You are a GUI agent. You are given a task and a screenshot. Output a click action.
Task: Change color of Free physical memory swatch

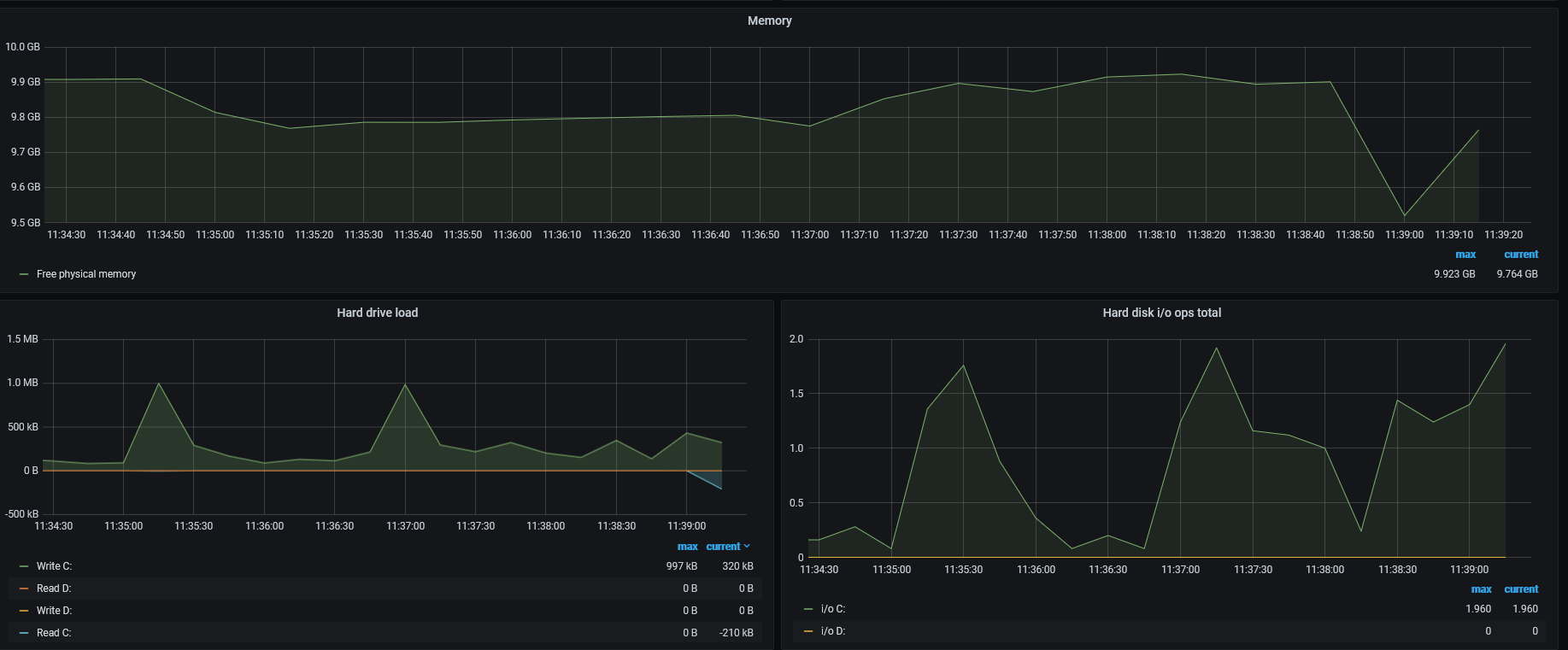(24, 274)
